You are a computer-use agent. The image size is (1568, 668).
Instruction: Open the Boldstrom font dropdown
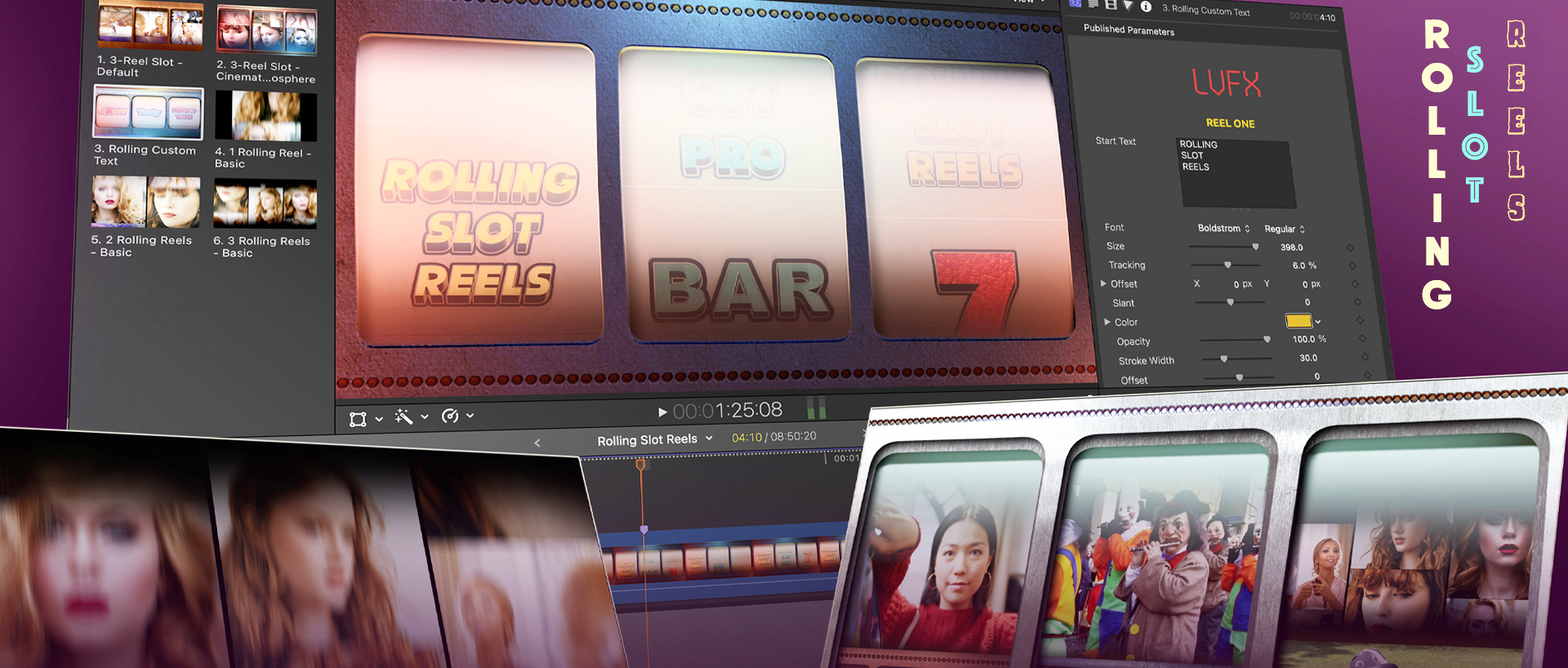(1223, 229)
